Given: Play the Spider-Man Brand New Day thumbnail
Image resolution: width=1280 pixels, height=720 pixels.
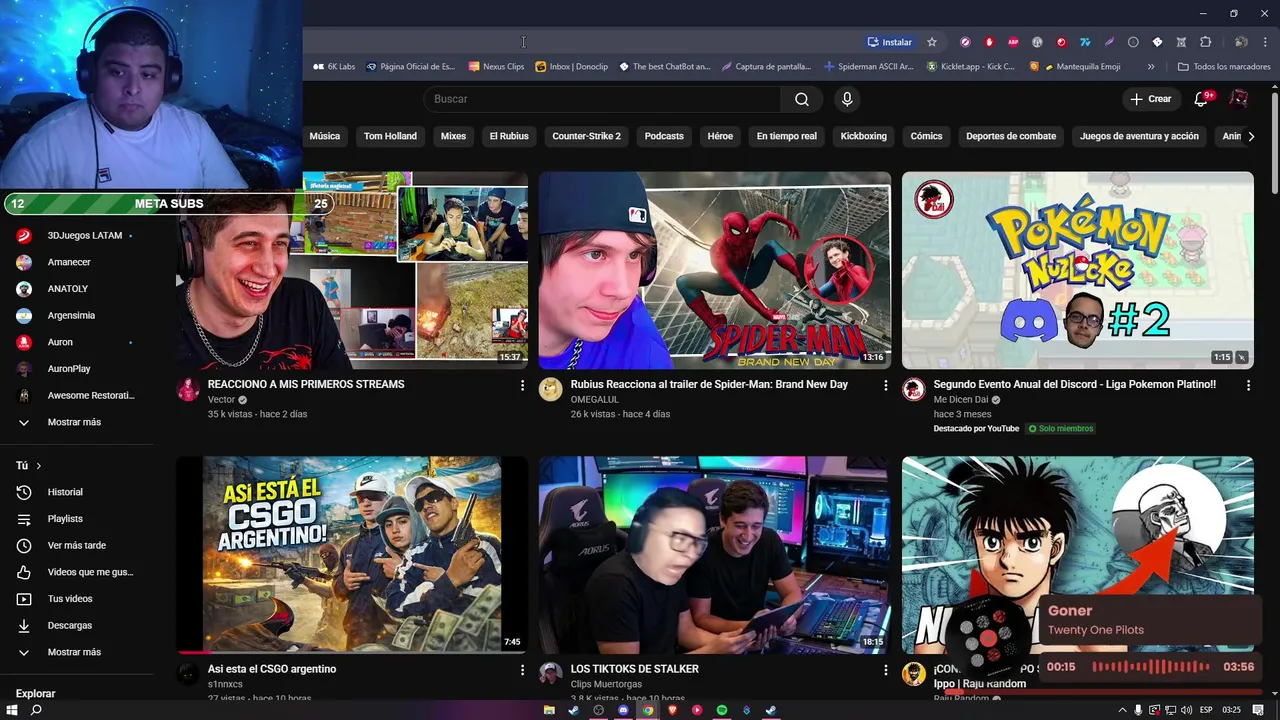Looking at the screenshot, I should (714, 270).
